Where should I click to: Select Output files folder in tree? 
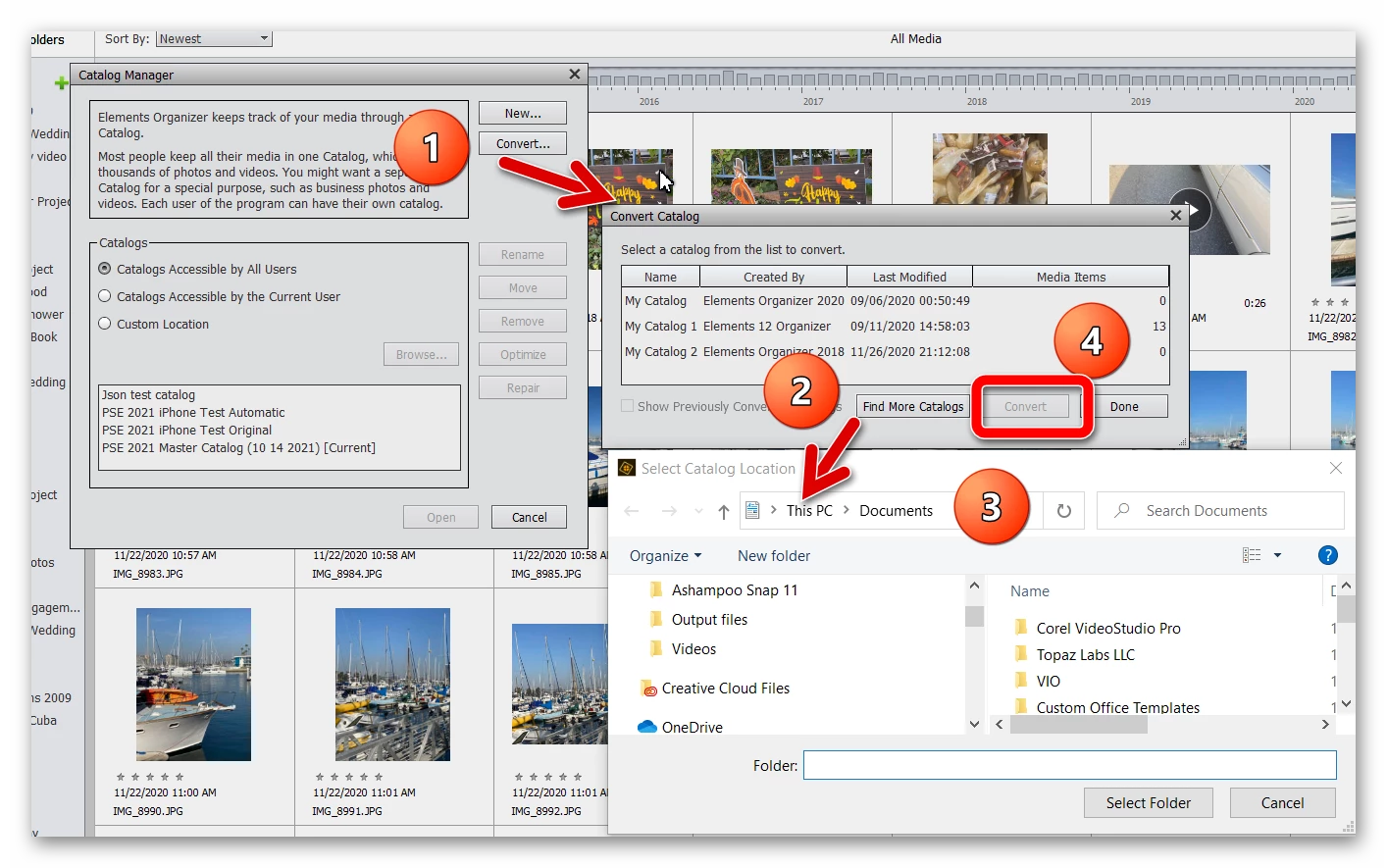(698, 620)
